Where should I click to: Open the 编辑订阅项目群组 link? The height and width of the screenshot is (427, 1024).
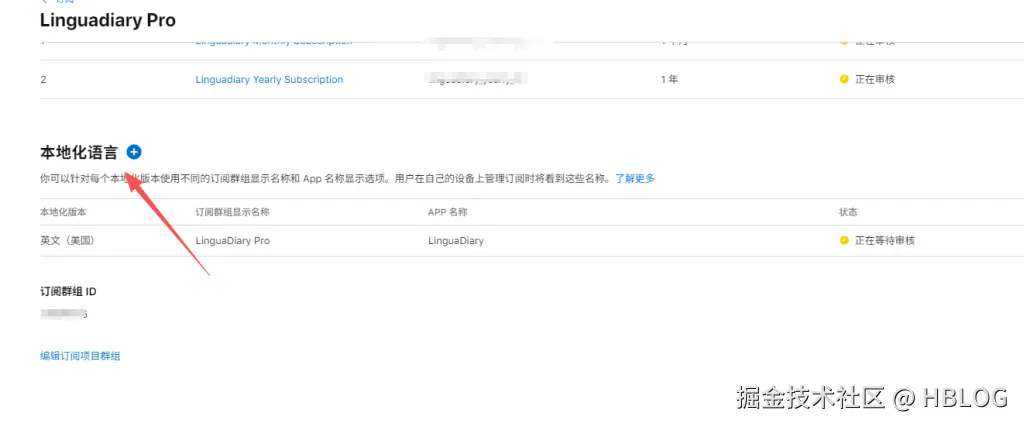click(x=80, y=356)
